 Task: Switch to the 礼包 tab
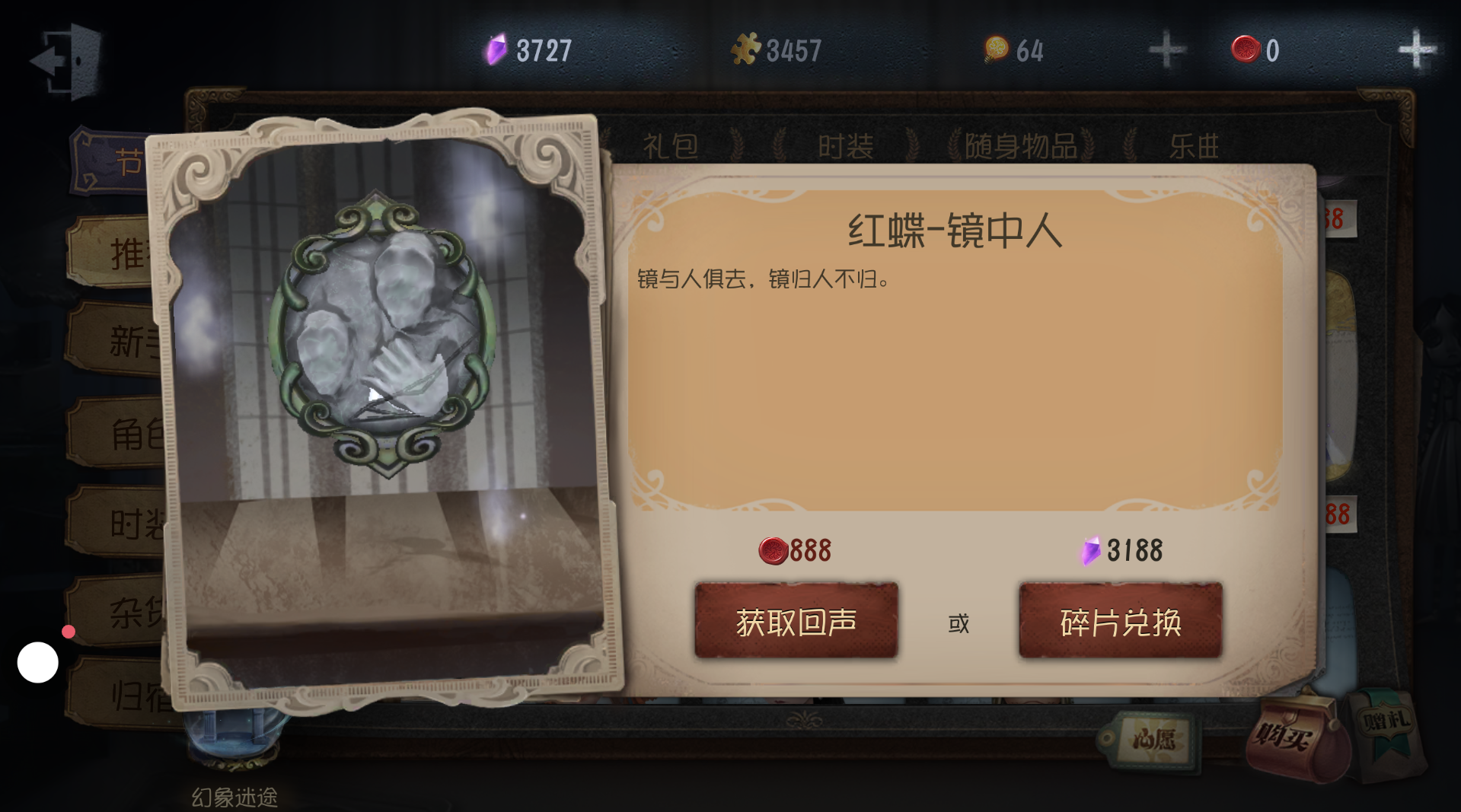(670, 145)
